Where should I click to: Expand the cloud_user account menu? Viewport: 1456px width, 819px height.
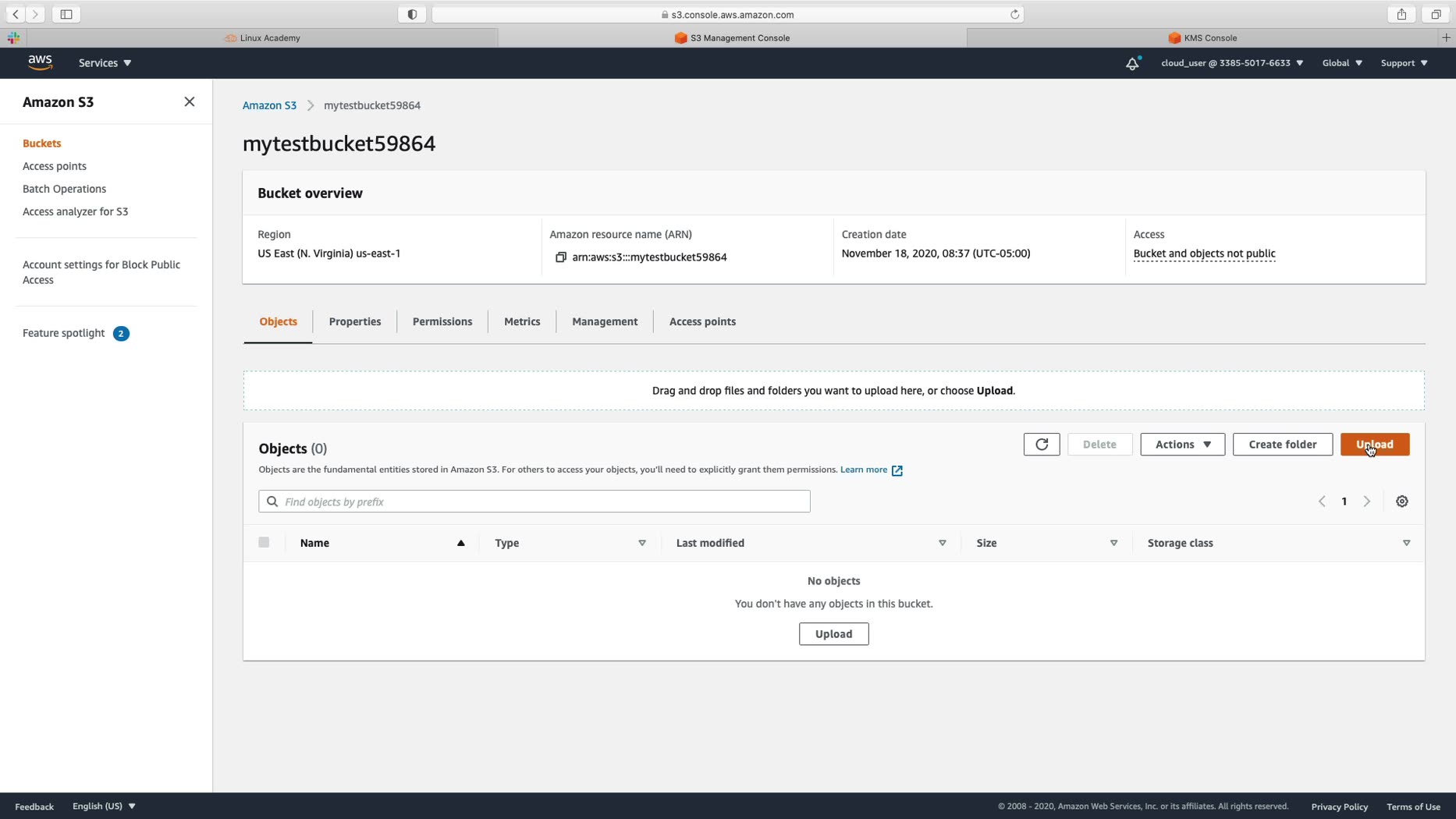pos(1232,63)
